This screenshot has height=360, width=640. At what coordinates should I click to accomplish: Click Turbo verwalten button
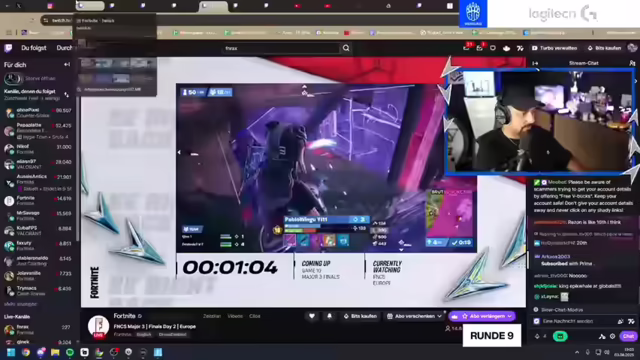coord(555,48)
